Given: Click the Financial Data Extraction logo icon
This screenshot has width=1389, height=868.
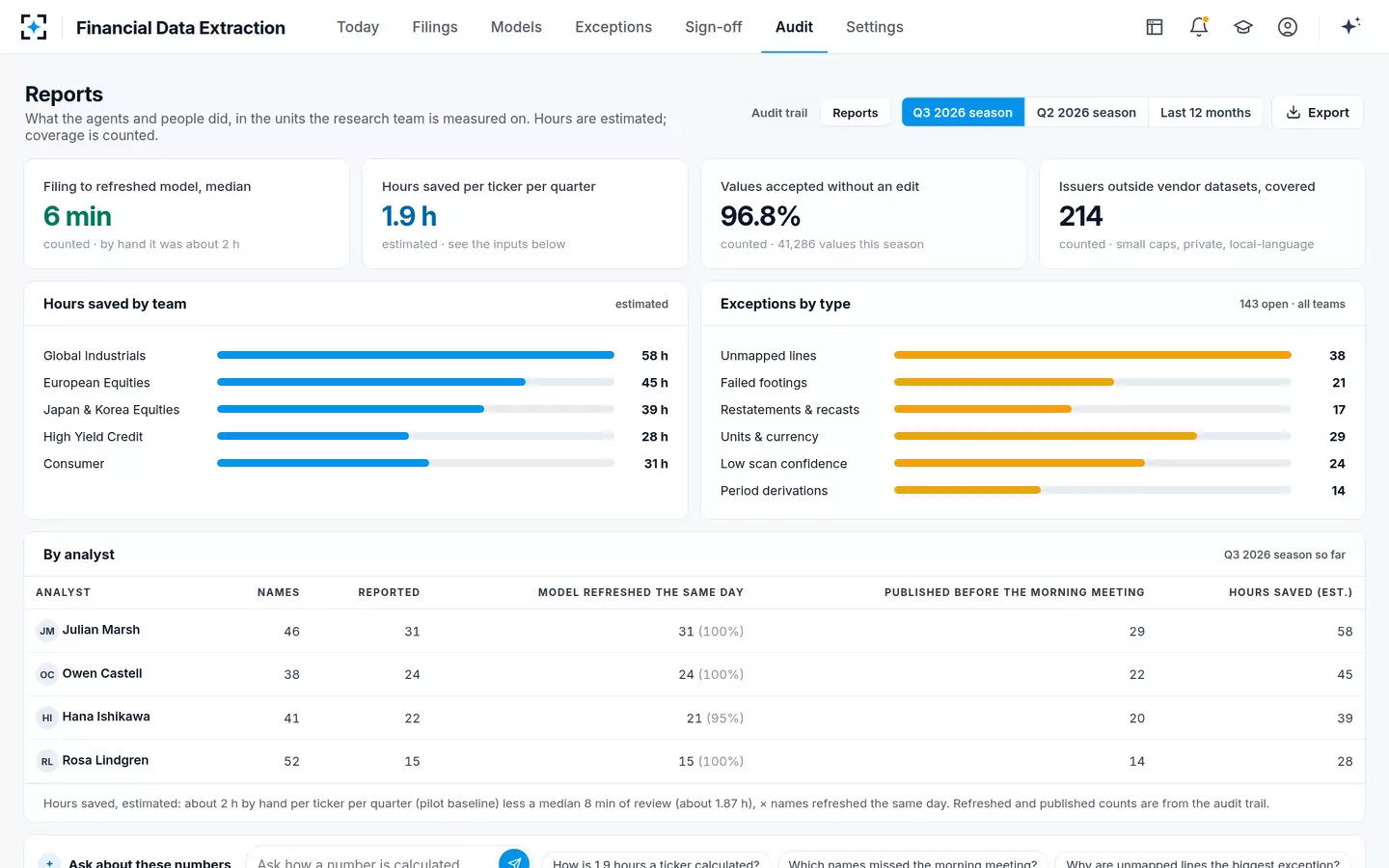Looking at the screenshot, I should click(34, 27).
